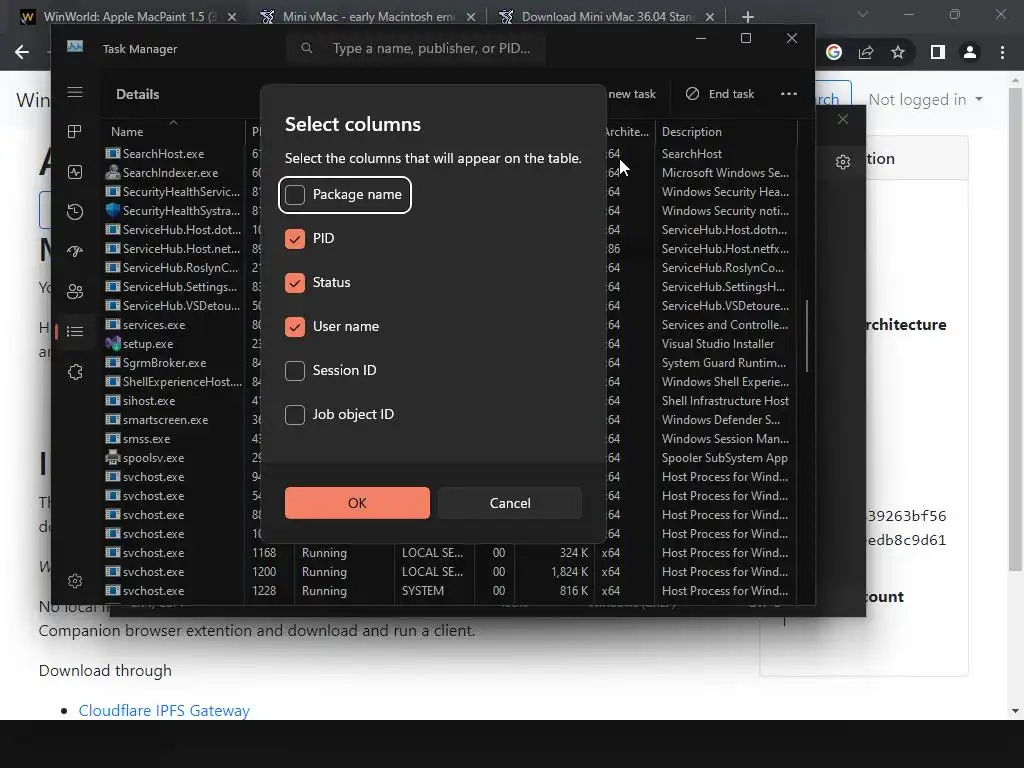Uncheck the Status column checkbox
The width and height of the screenshot is (1024, 768).
[x=295, y=283]
